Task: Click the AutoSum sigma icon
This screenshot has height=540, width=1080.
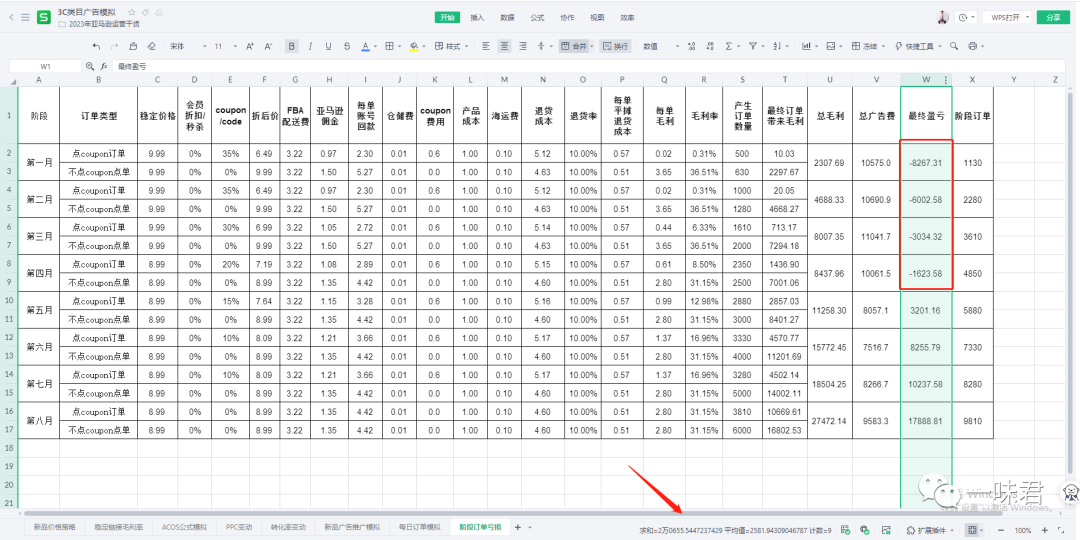Action: (728, 46)
